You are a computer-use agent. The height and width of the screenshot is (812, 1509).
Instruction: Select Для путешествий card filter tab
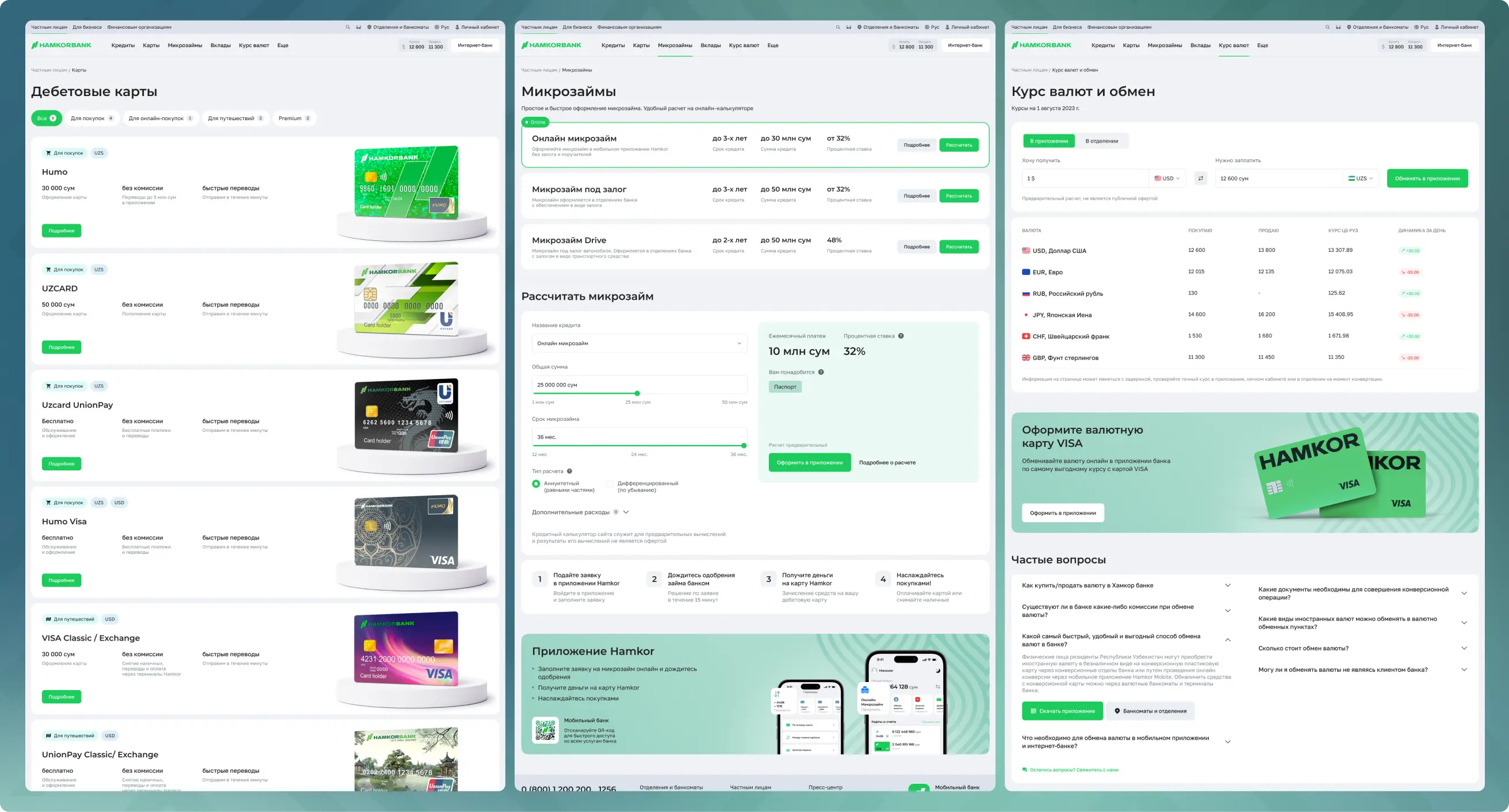coord(235,118)
